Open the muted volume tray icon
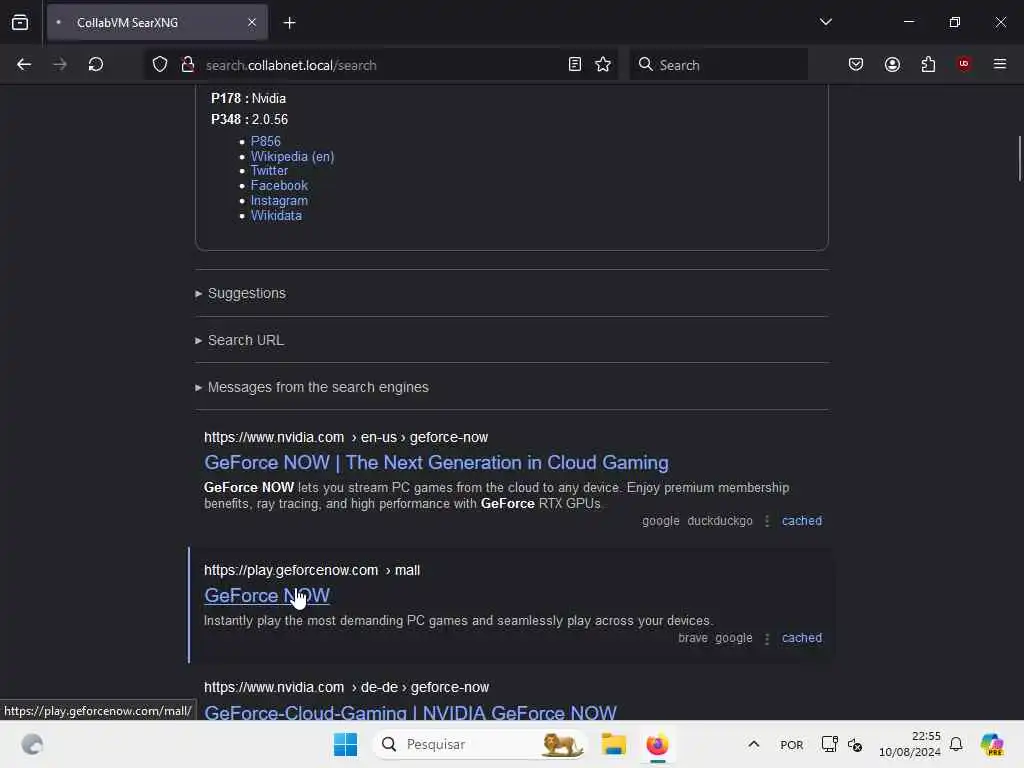The width and height of the screenshot is (1024, 768). 855,744
